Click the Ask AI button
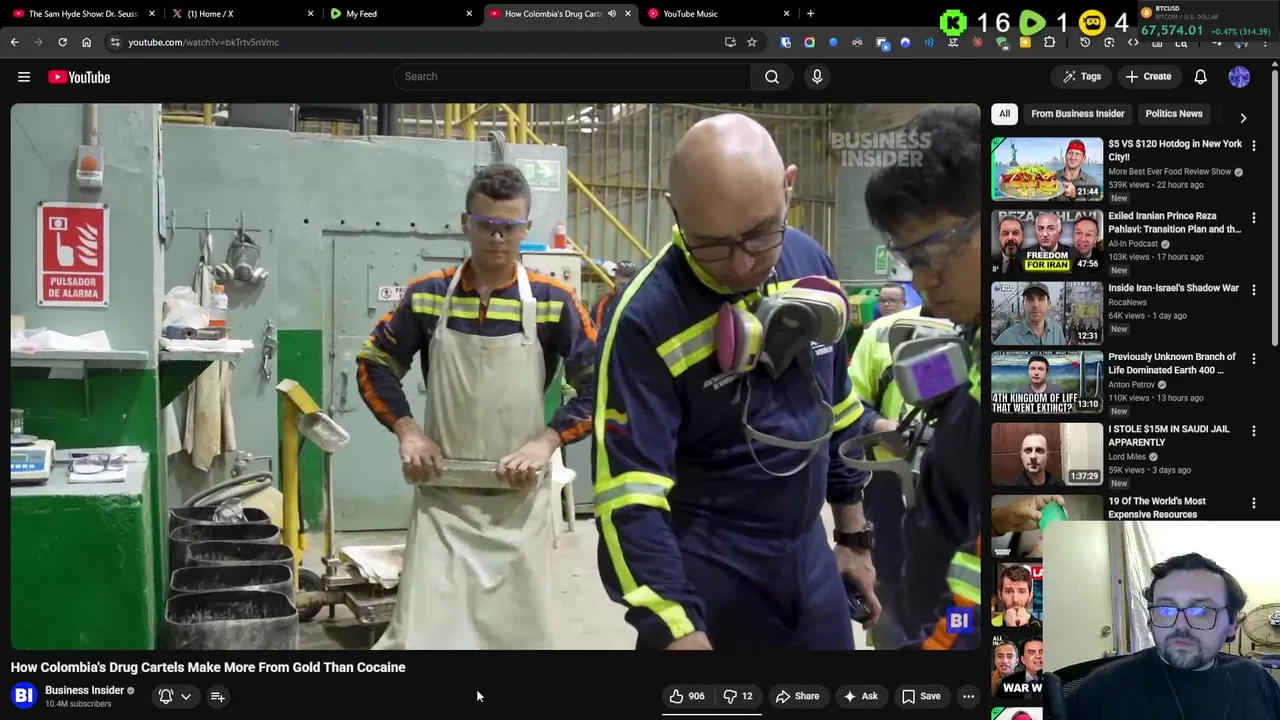The height and width of the screenshot is (720, 1280). 860,696
